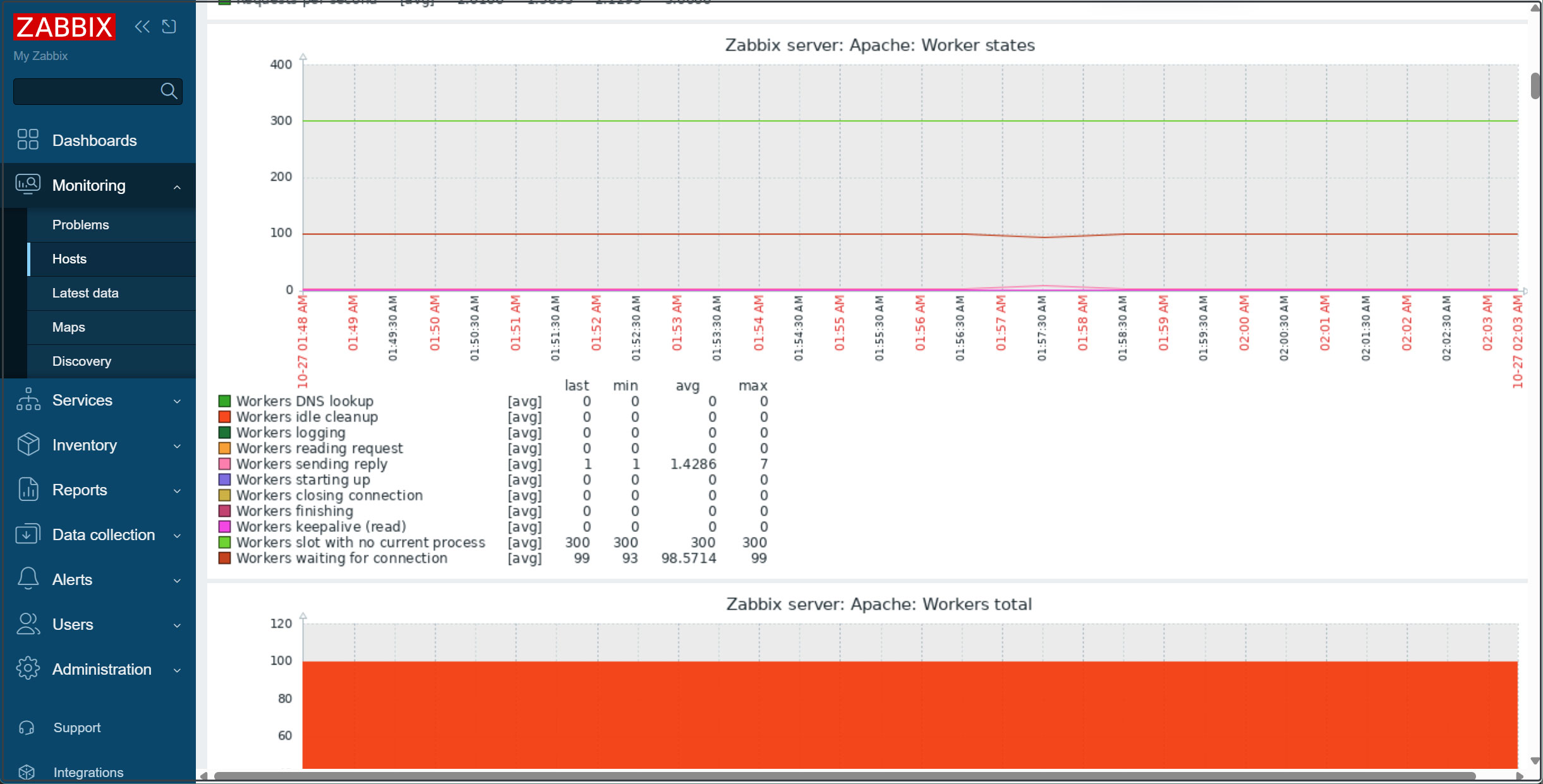This screenshot has width=1543, height=784.
Task: Click the magnifier search icon
Action: point(169,92)
